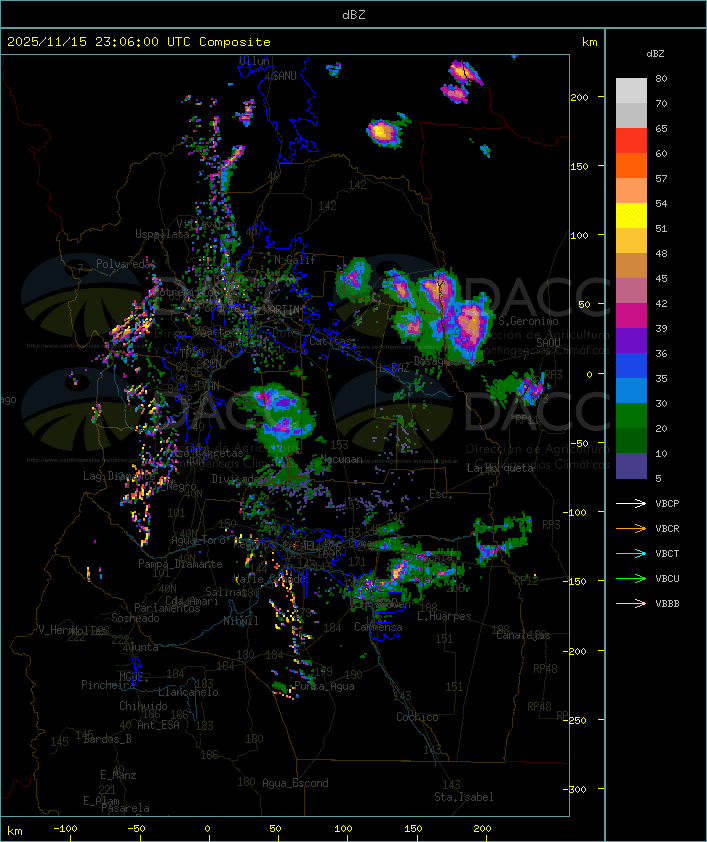This screenshot has height=842, width=707.
Task: Click the cyan VBCT arrow icon
Action: point(631,553)
